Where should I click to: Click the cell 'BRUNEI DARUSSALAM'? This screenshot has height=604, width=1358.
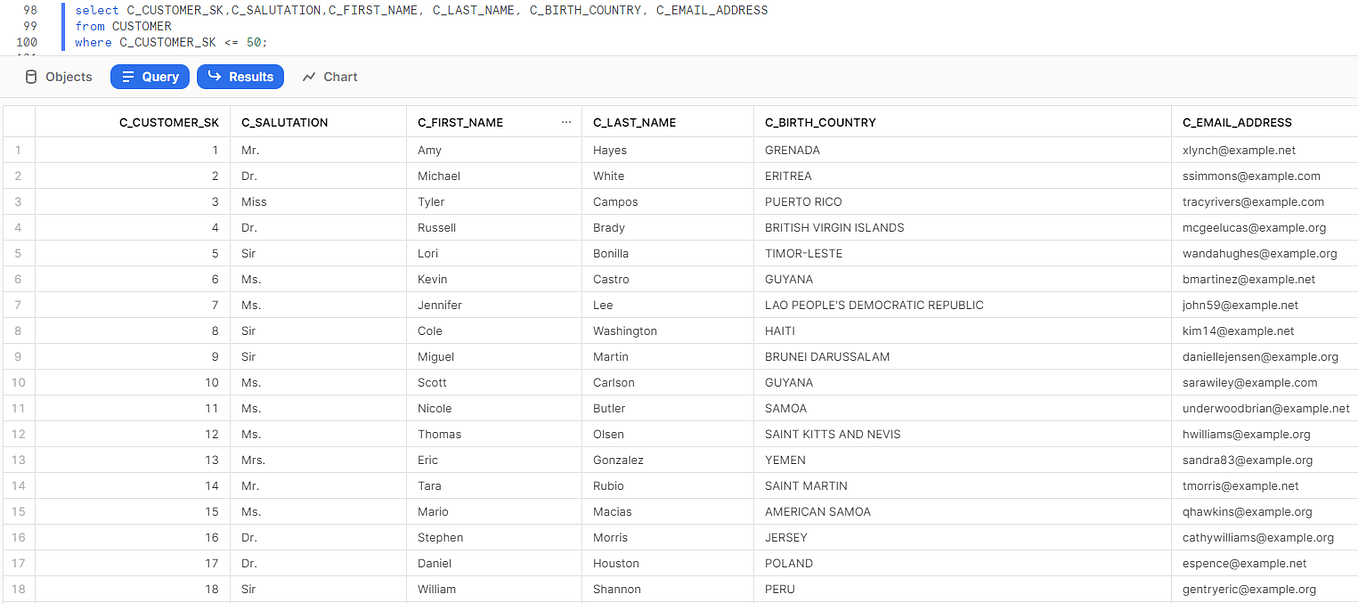(827, 357)
